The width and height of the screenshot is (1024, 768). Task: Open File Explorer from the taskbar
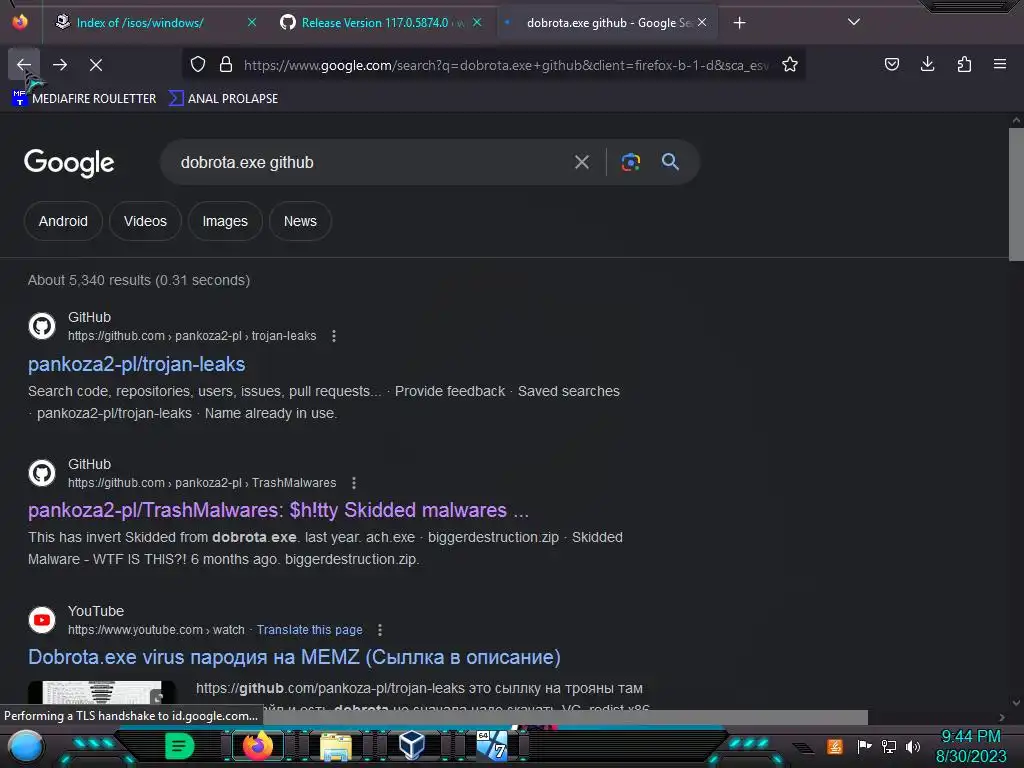coord(336,746)
